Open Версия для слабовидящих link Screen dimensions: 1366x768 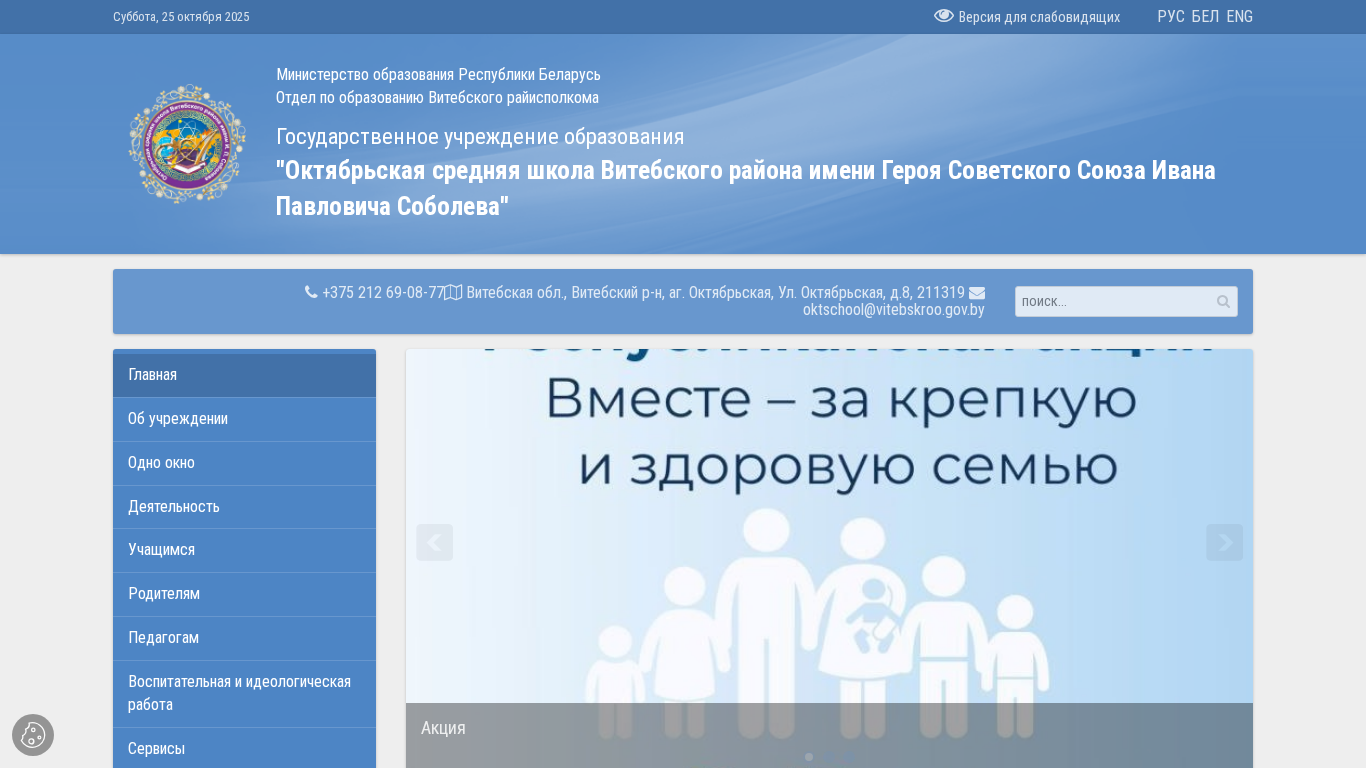1039,17
